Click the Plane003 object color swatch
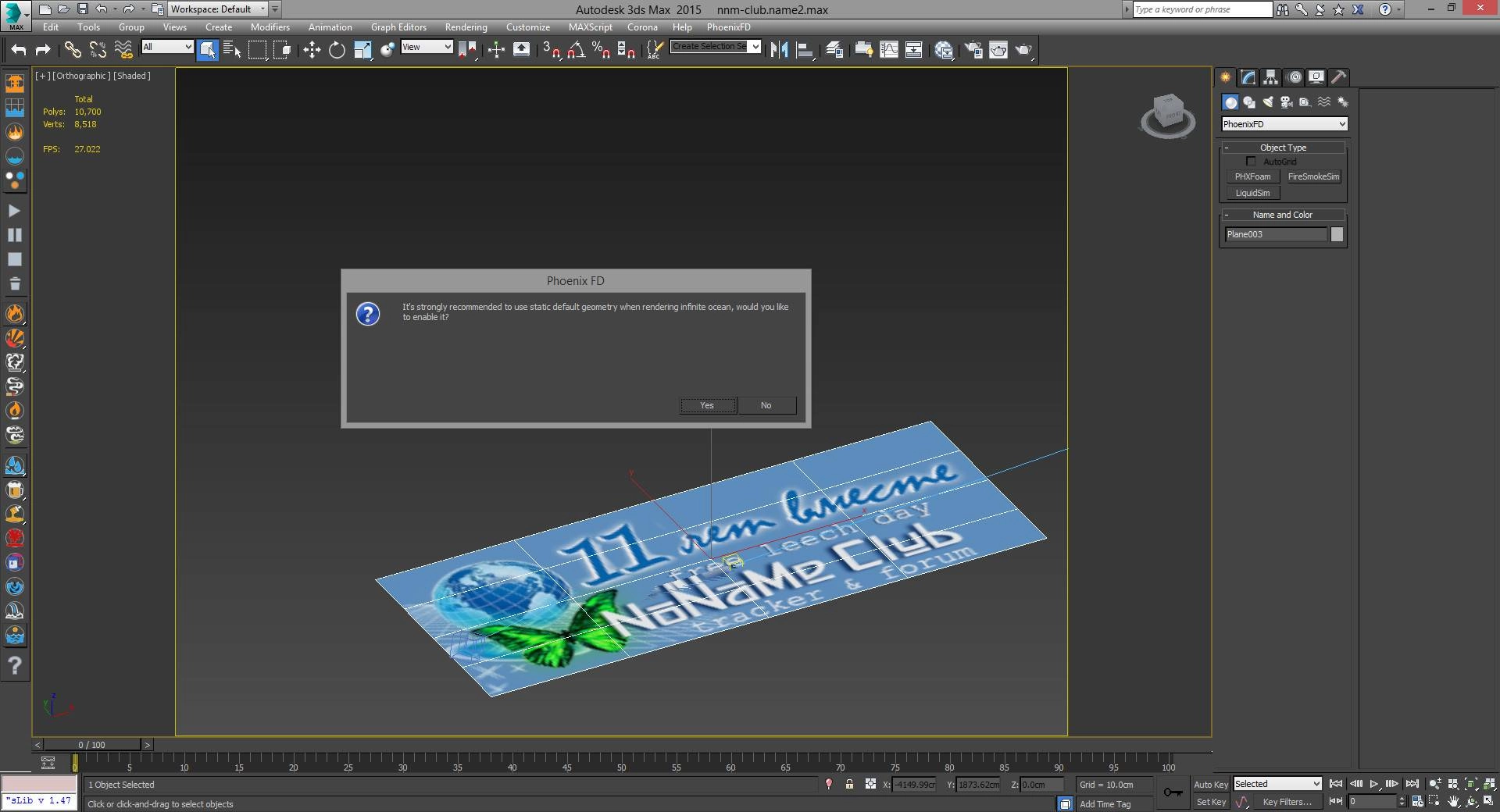 [1337, 234]
